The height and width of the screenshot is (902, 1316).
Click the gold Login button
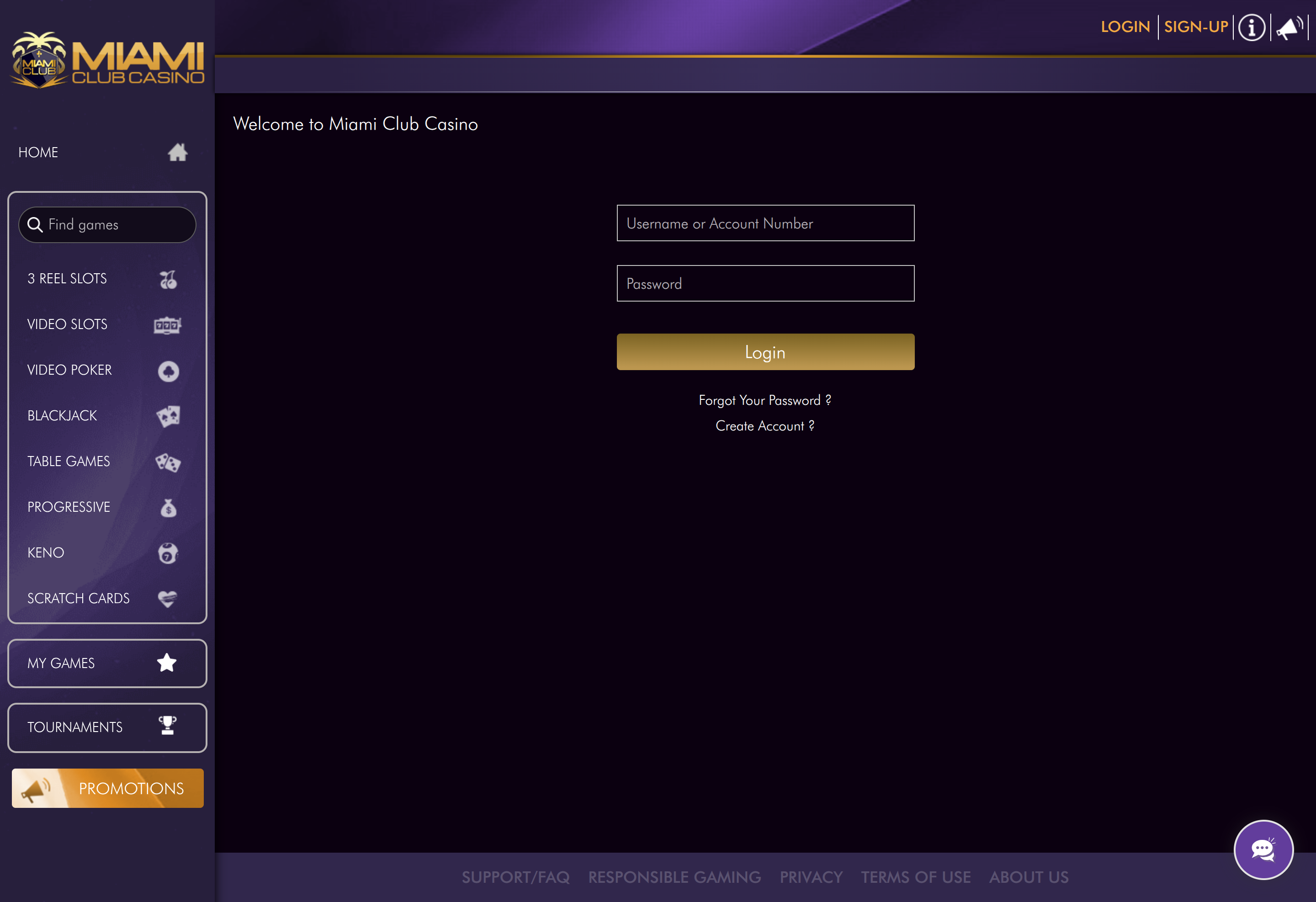pos(765,352)
